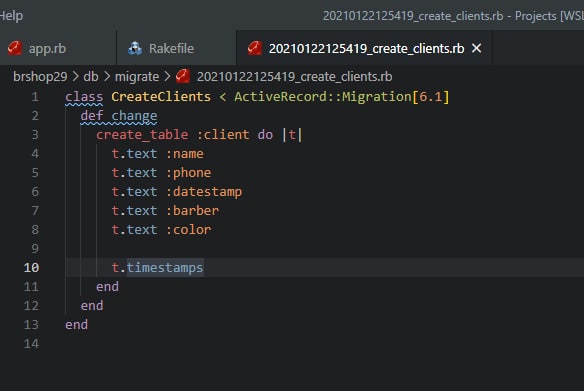Click the 'class' keyword on line 1
This screenshot has width=584, height=391.
84,97
